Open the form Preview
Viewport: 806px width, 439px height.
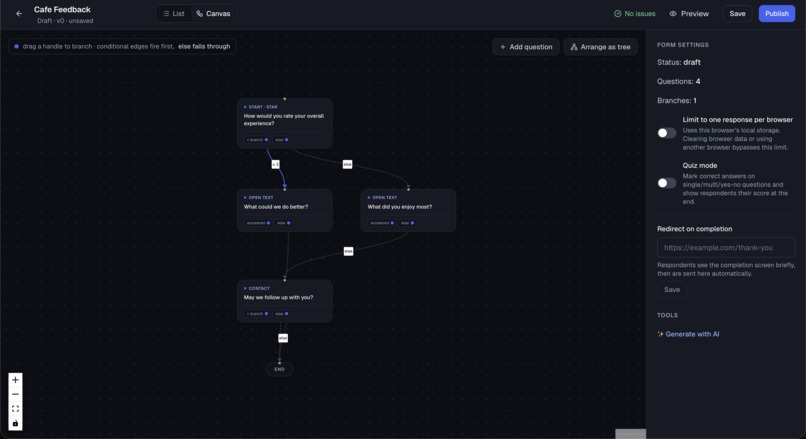click(689, 14)
